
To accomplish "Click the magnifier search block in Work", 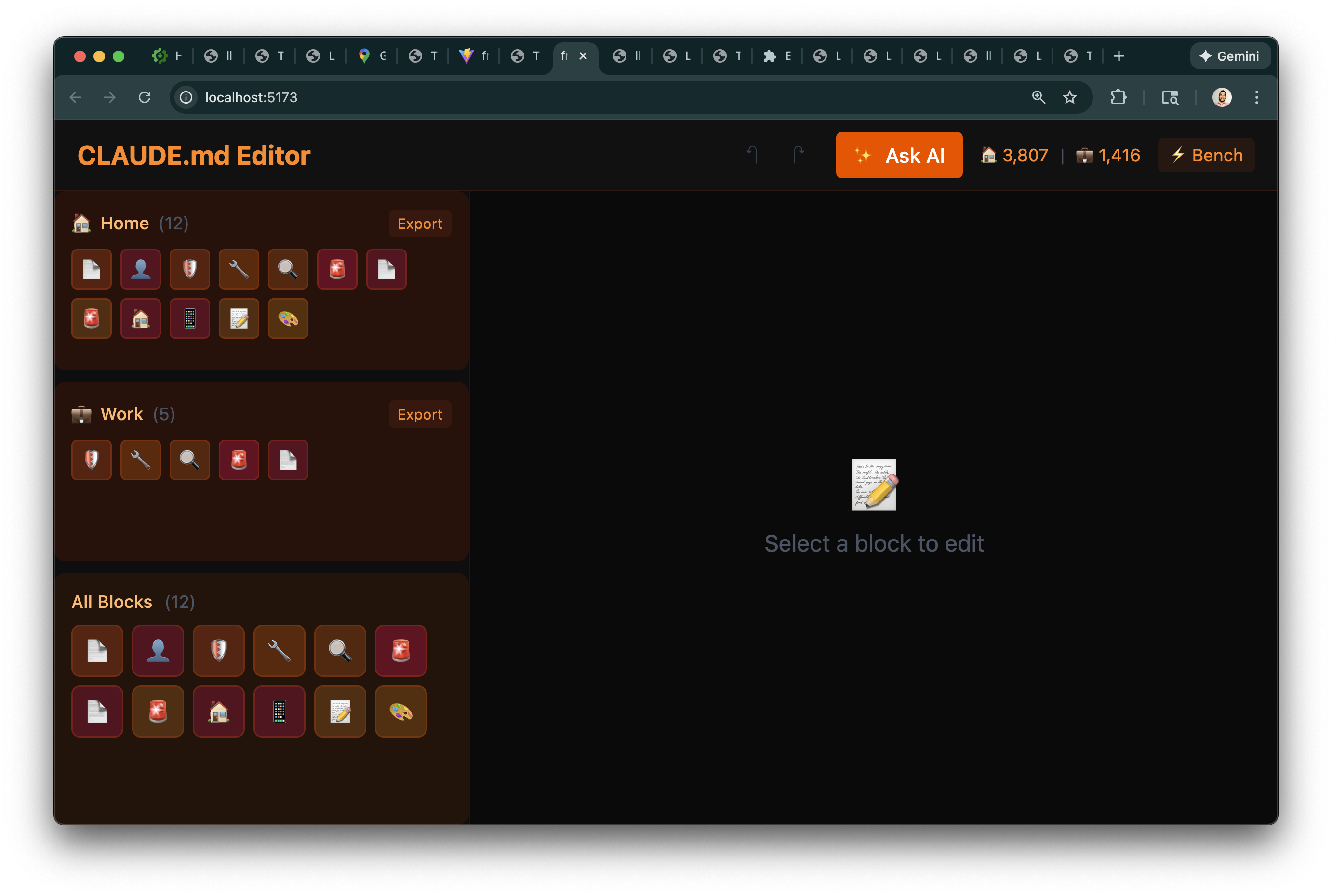I will click(190, 460).
